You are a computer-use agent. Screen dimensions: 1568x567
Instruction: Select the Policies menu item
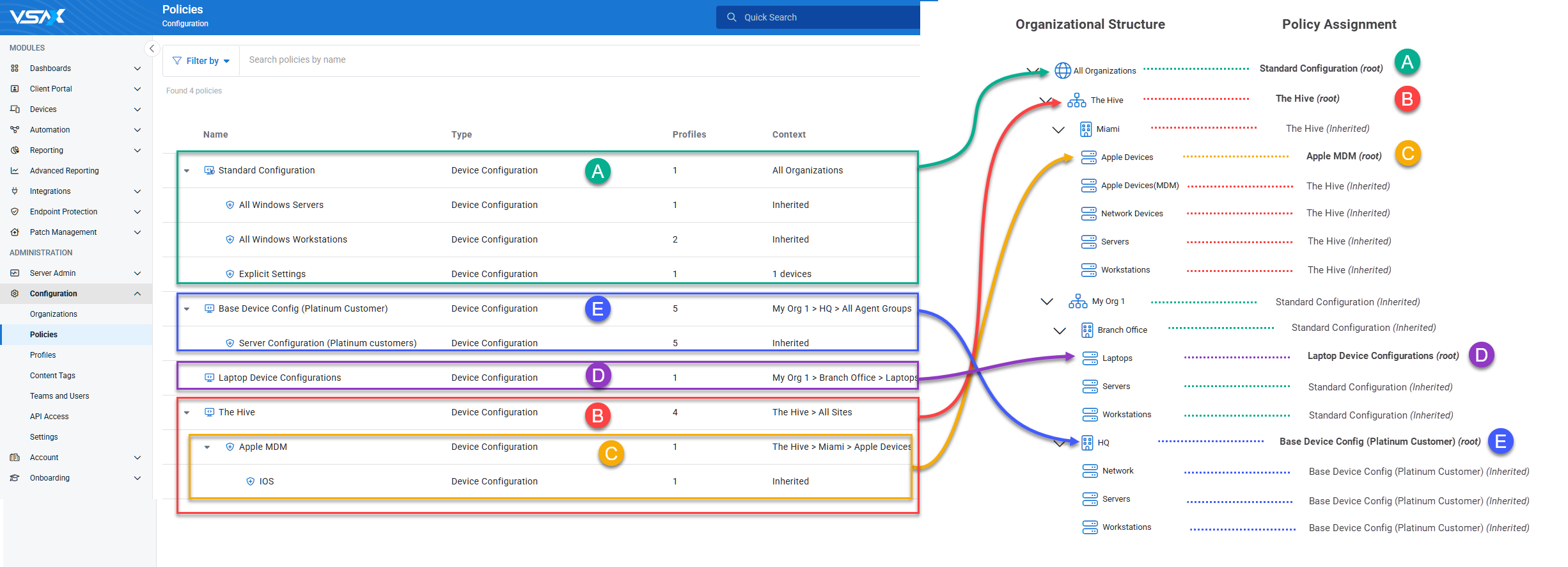point(43,335)
